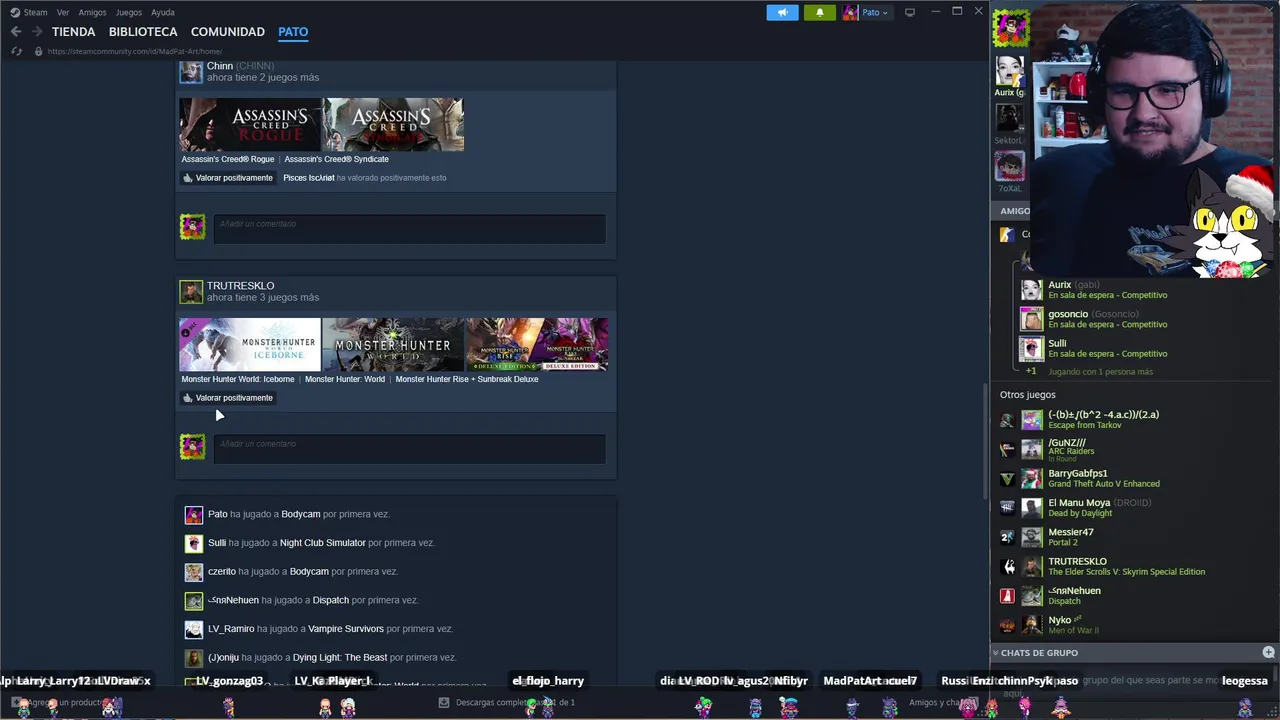The height and width of the screenshot is (720, 1280).
Task: Click the Vampire Survivors link
Action: (x=346, y=629)
